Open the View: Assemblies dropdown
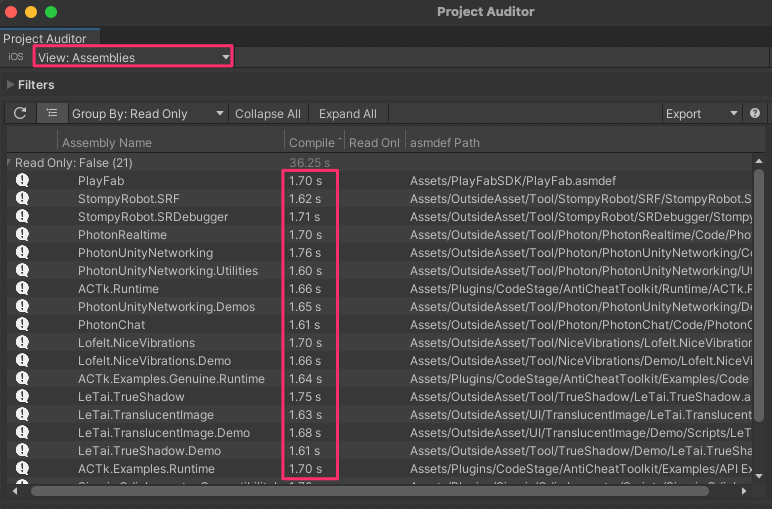 pos(133,57)
